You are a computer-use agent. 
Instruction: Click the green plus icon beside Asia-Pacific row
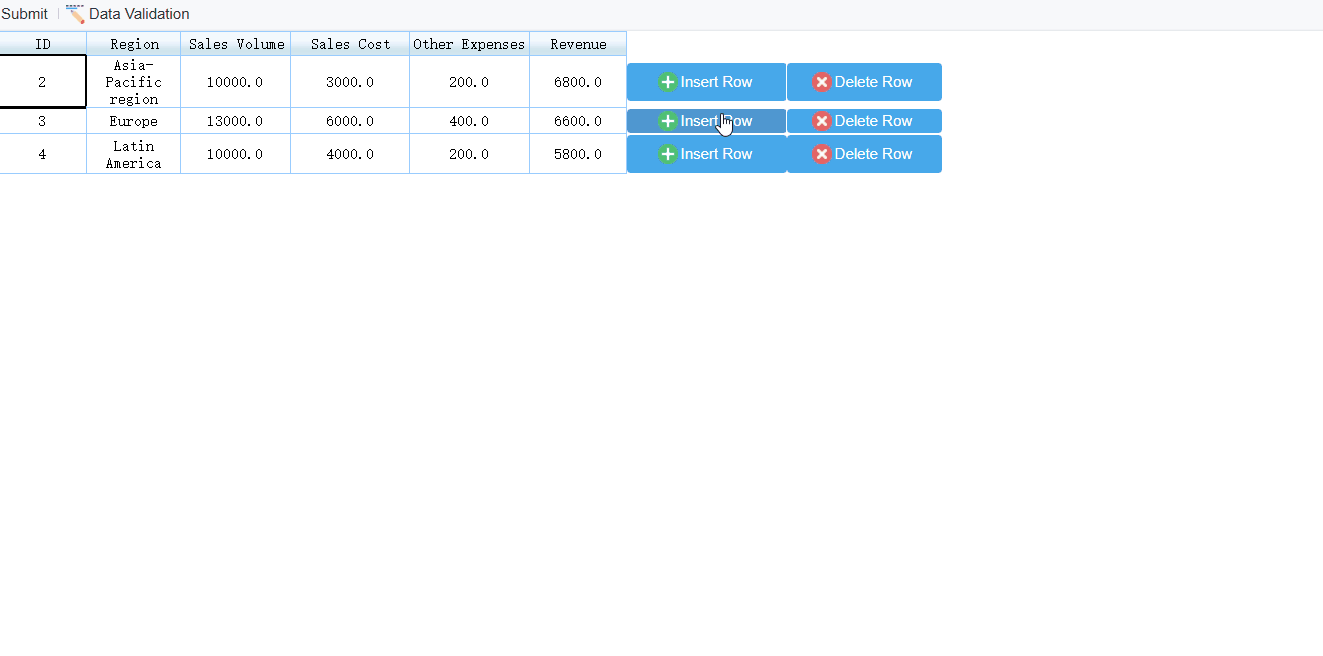point(667,82)
